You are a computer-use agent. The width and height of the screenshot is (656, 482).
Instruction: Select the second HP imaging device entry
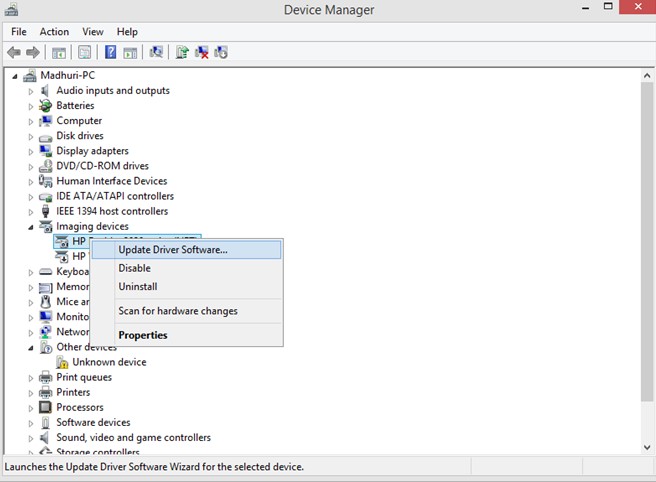click(x=79, y=256)
